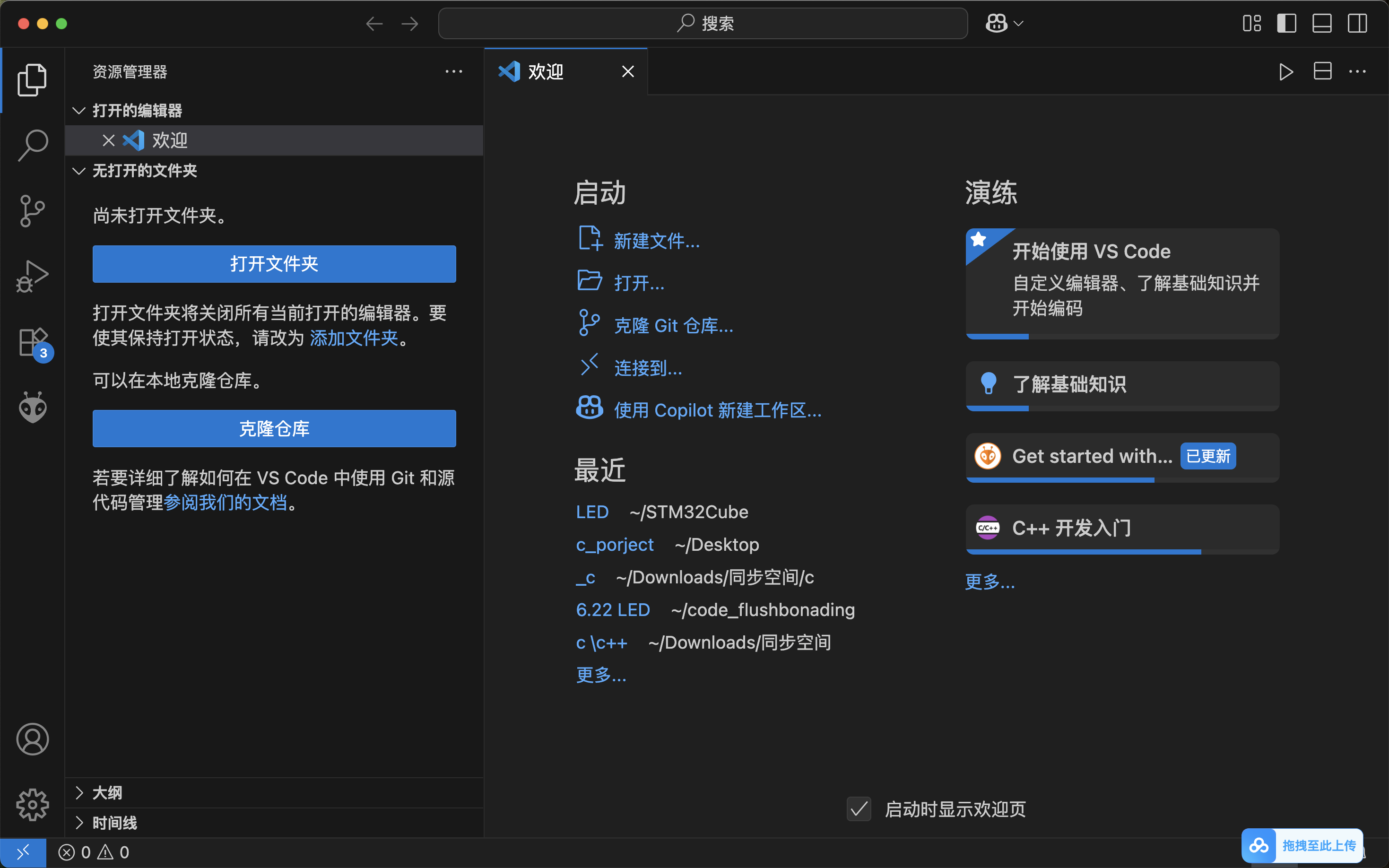Image resolution: width=1389 pixels, height=868 pixels.
Task: Select the 欢迎 editor tab
Action: [566, 72]
